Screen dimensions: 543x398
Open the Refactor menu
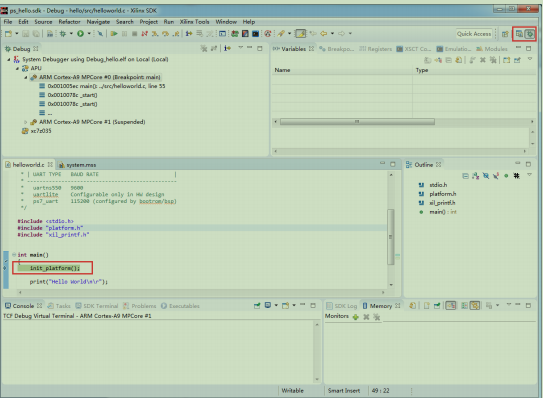pyautogui.click(x=69, y=21)
